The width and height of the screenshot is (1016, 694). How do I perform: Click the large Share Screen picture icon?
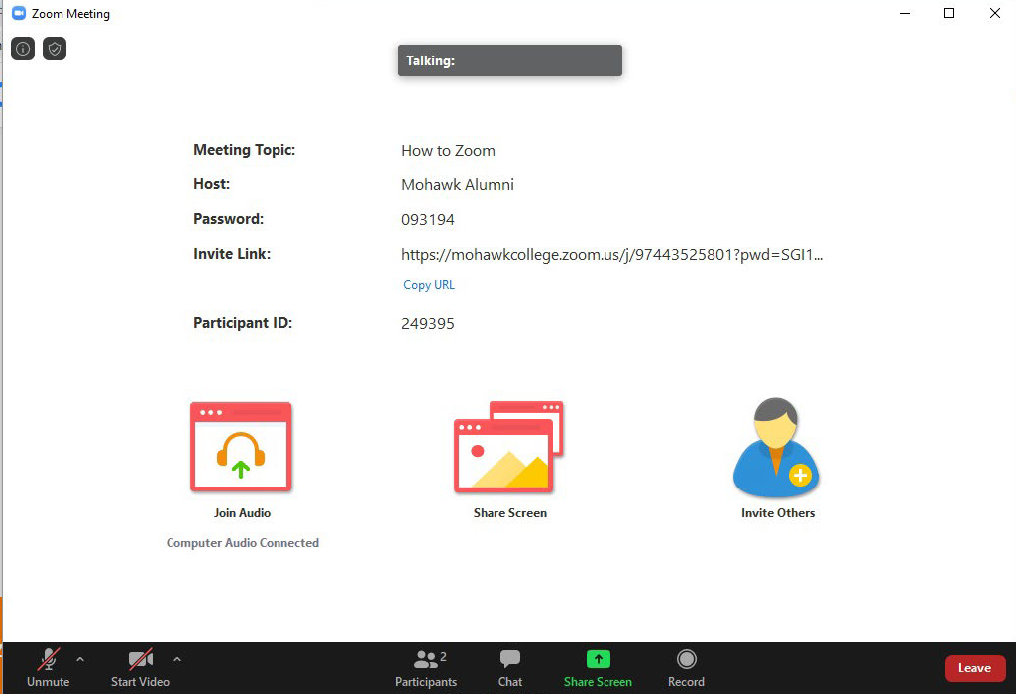[x=509, y=447]
